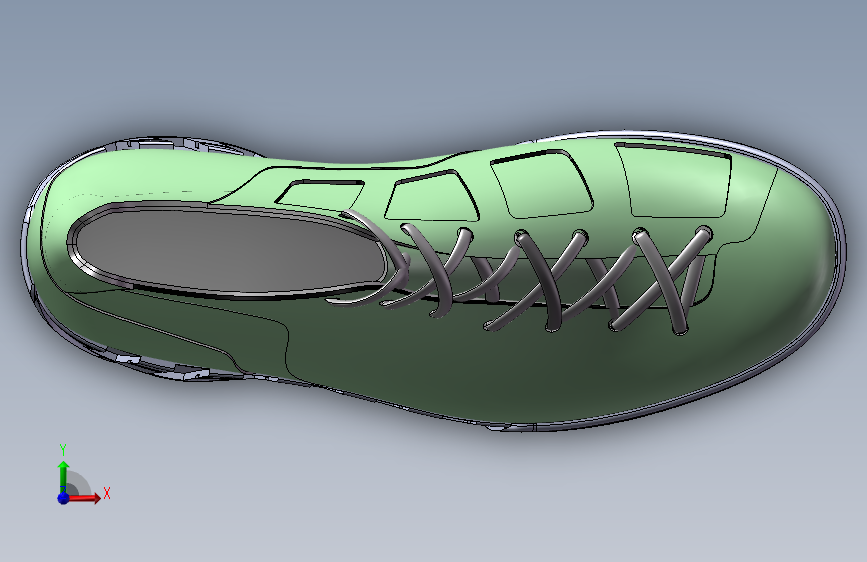Select the gray insole opening of the shoe
Image resolution: width=867 pixels, height=562 pixels.
click(229, 251)
